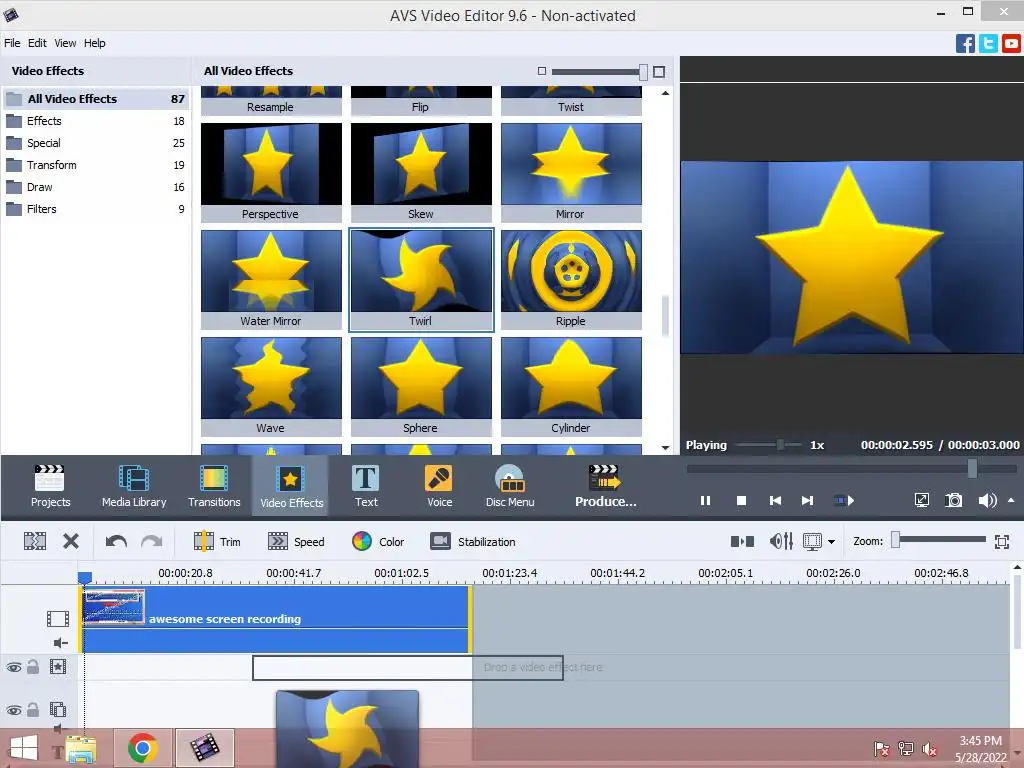Select the Perspective effect thumbnail
This screenshot has height=768, width=1024.
(271, 172)
